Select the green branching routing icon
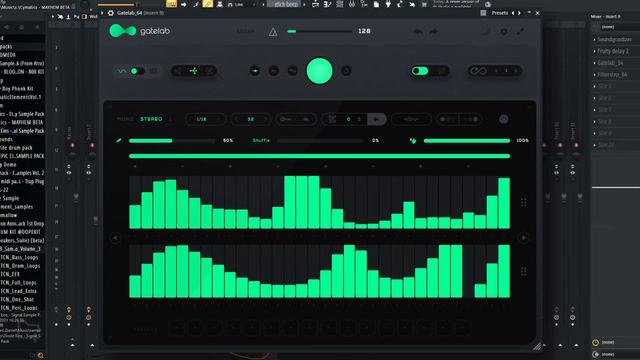The width and height of the screenshot is (640, 360). point(193,71)
